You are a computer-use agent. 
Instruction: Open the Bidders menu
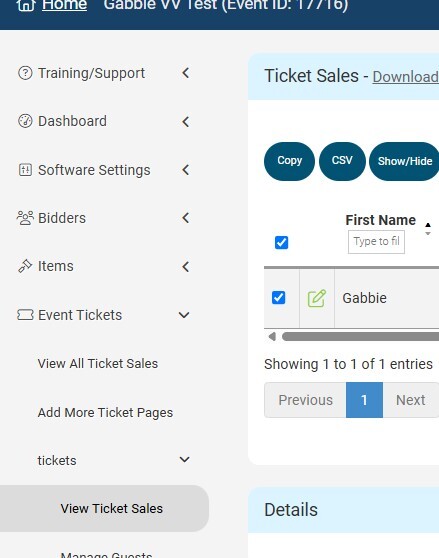(x=62, y=218)
